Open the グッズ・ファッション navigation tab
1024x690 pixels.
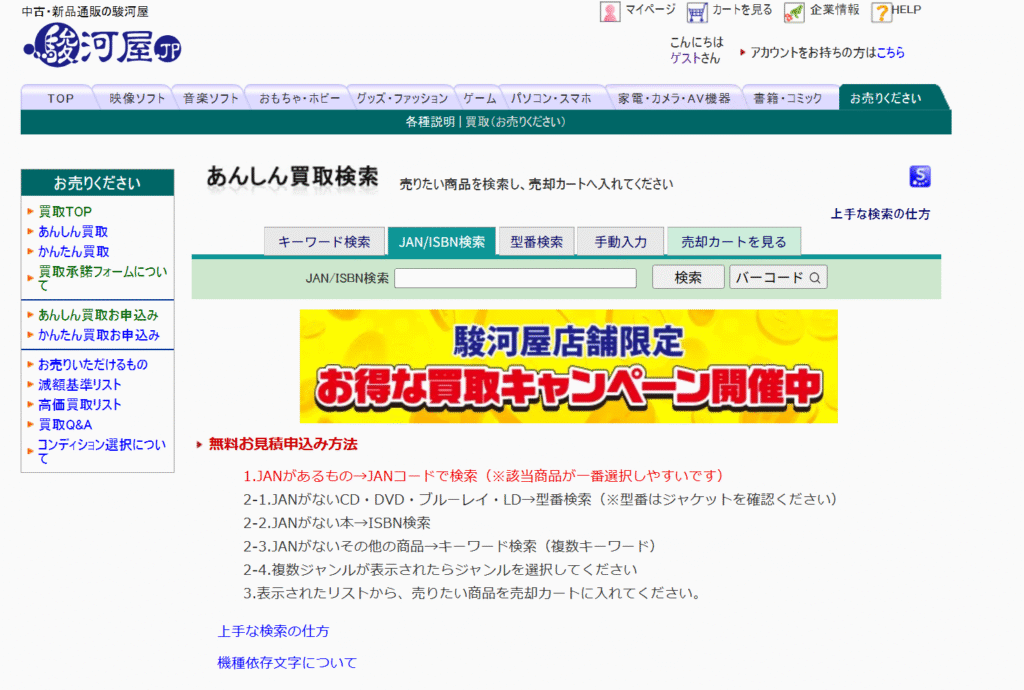click(x=402, y=98)
